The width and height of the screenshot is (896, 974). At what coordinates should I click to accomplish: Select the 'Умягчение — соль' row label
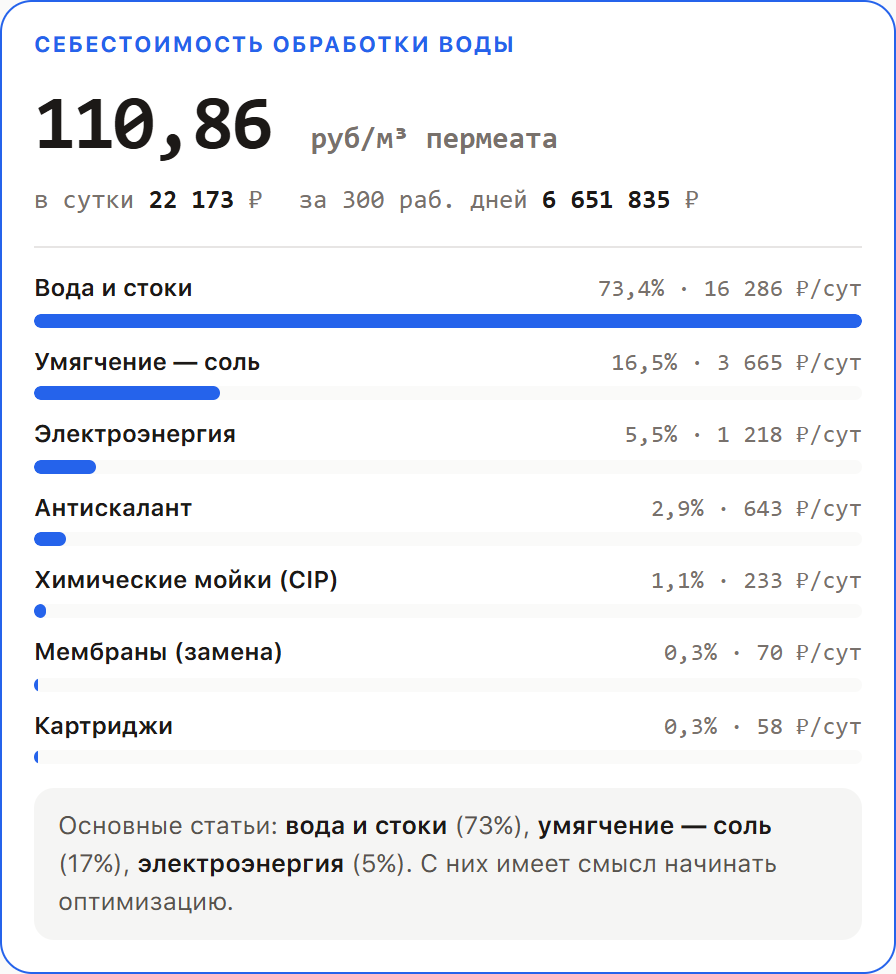(147, 362)
